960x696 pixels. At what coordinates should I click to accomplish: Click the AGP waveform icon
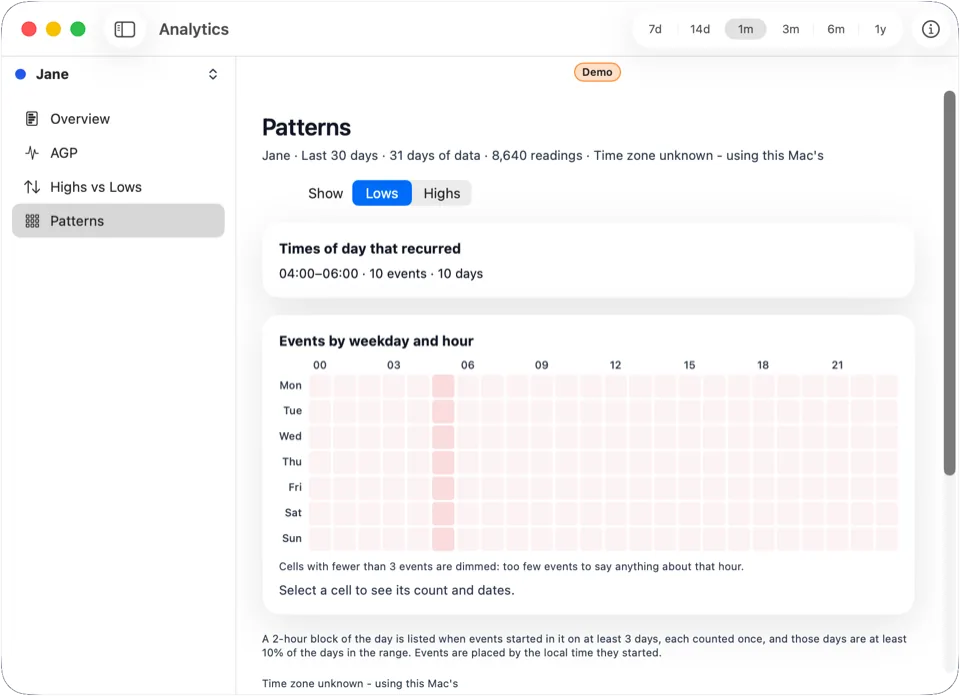32,153
